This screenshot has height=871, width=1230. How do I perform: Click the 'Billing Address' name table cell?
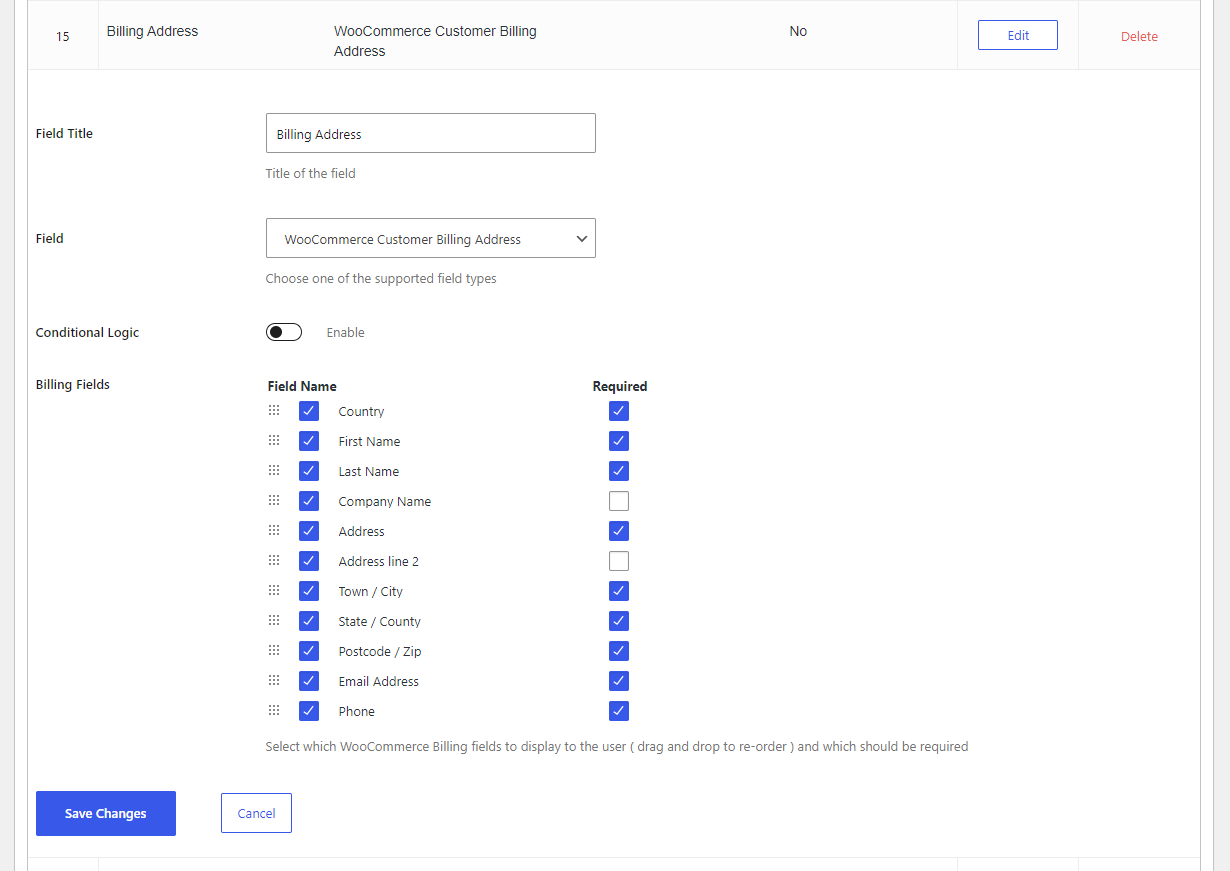[152, 31]
